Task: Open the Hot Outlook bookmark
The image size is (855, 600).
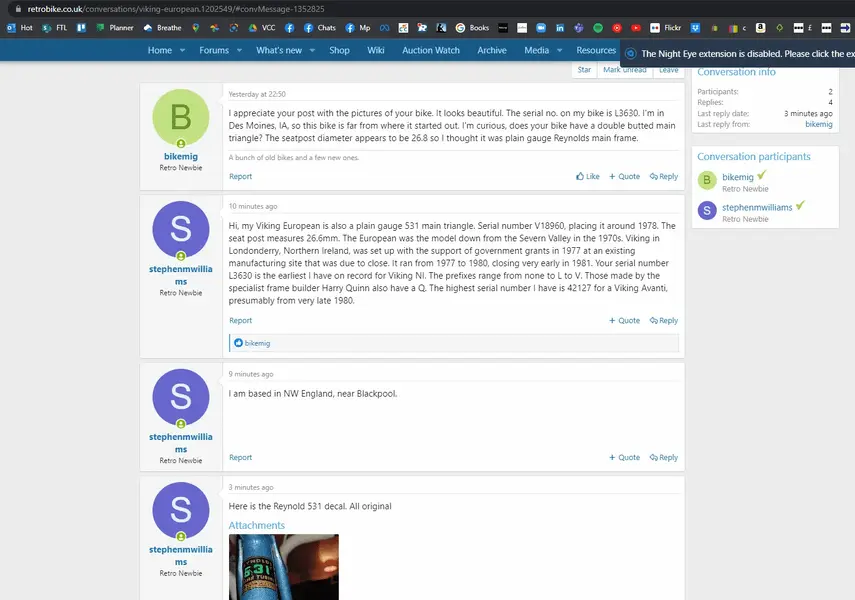Action: click(20, 28)
